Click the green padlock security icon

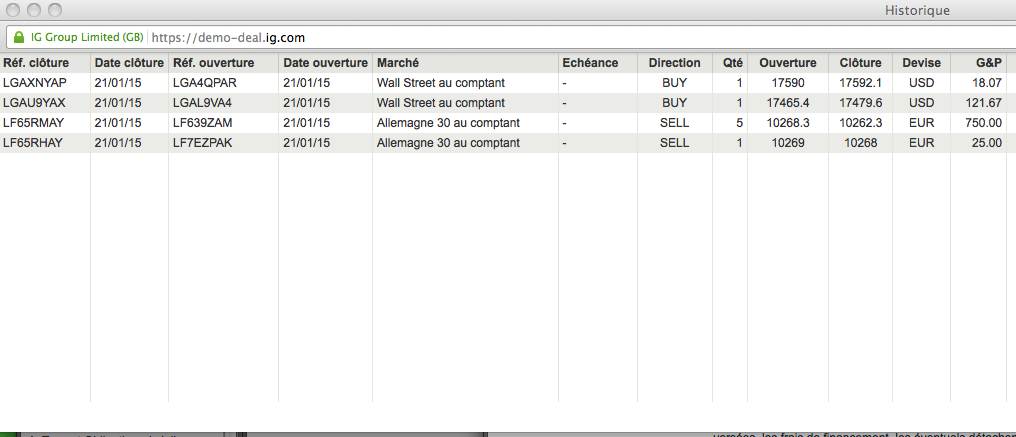click(x=17, y=38)
